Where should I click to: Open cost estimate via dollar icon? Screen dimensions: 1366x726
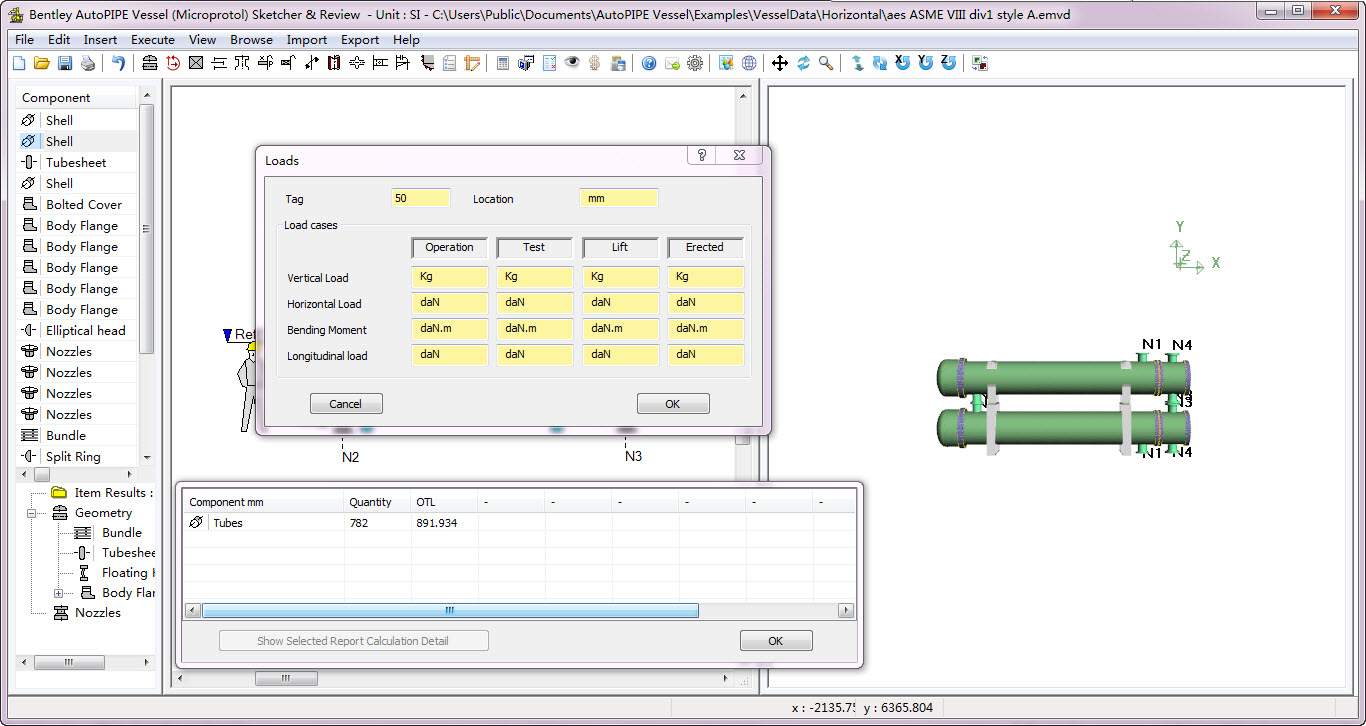coord(595,63)
